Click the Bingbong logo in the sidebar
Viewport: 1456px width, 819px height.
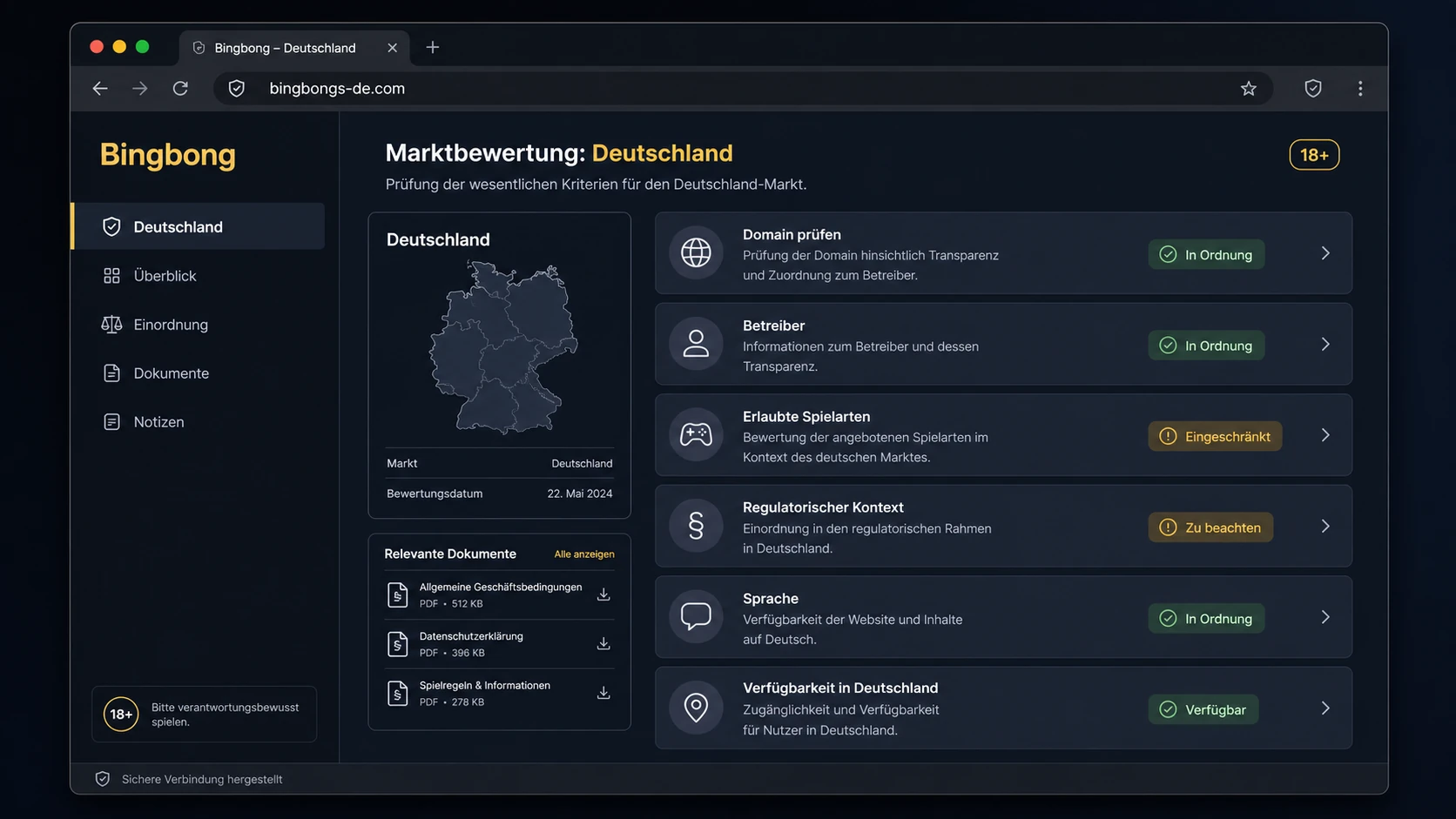(x=168, y=154)
